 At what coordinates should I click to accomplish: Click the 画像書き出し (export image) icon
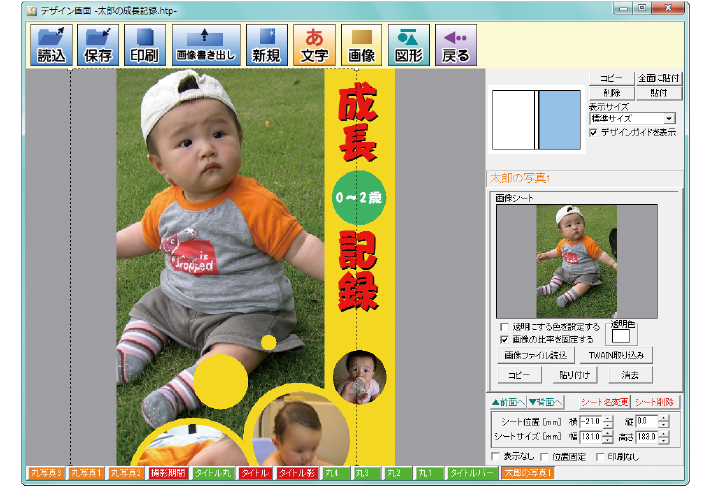(206, 45)
